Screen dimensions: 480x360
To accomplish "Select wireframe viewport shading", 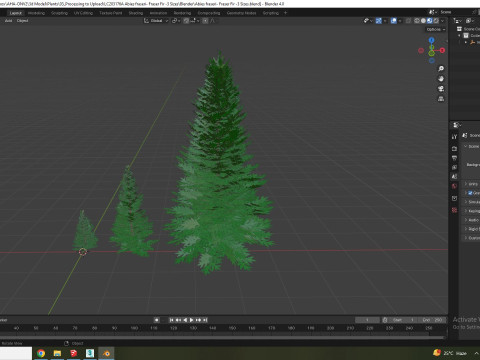I will 417,21.
